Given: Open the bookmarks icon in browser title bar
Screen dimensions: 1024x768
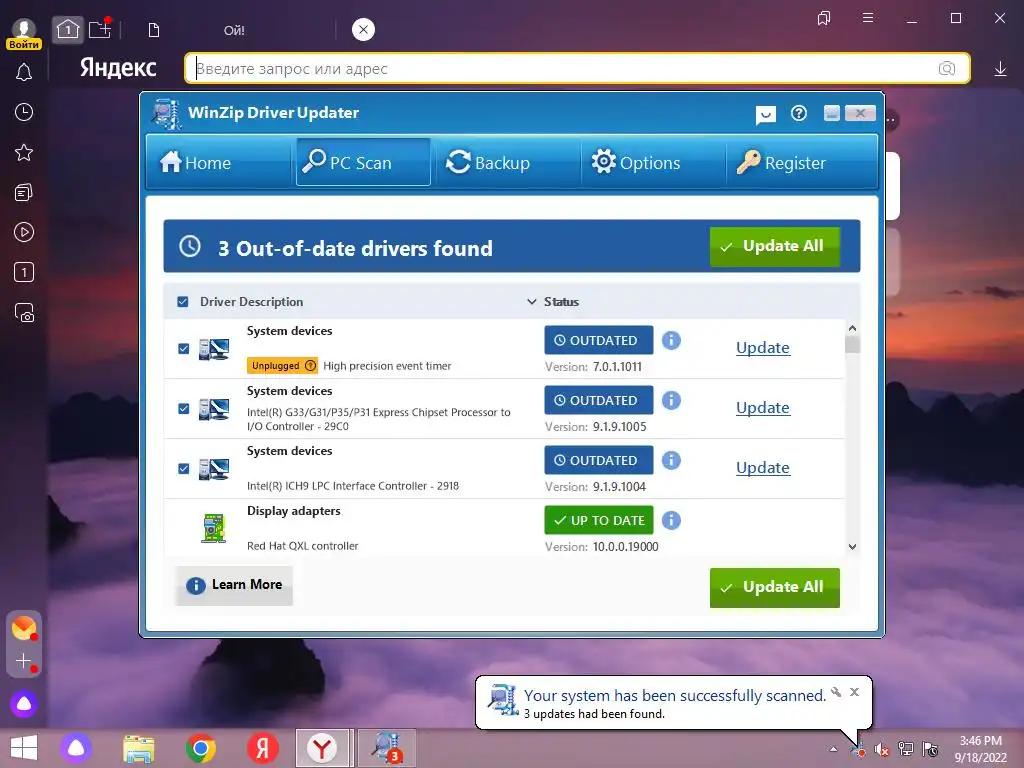Looking at the screenshot, I should [824, 18].
